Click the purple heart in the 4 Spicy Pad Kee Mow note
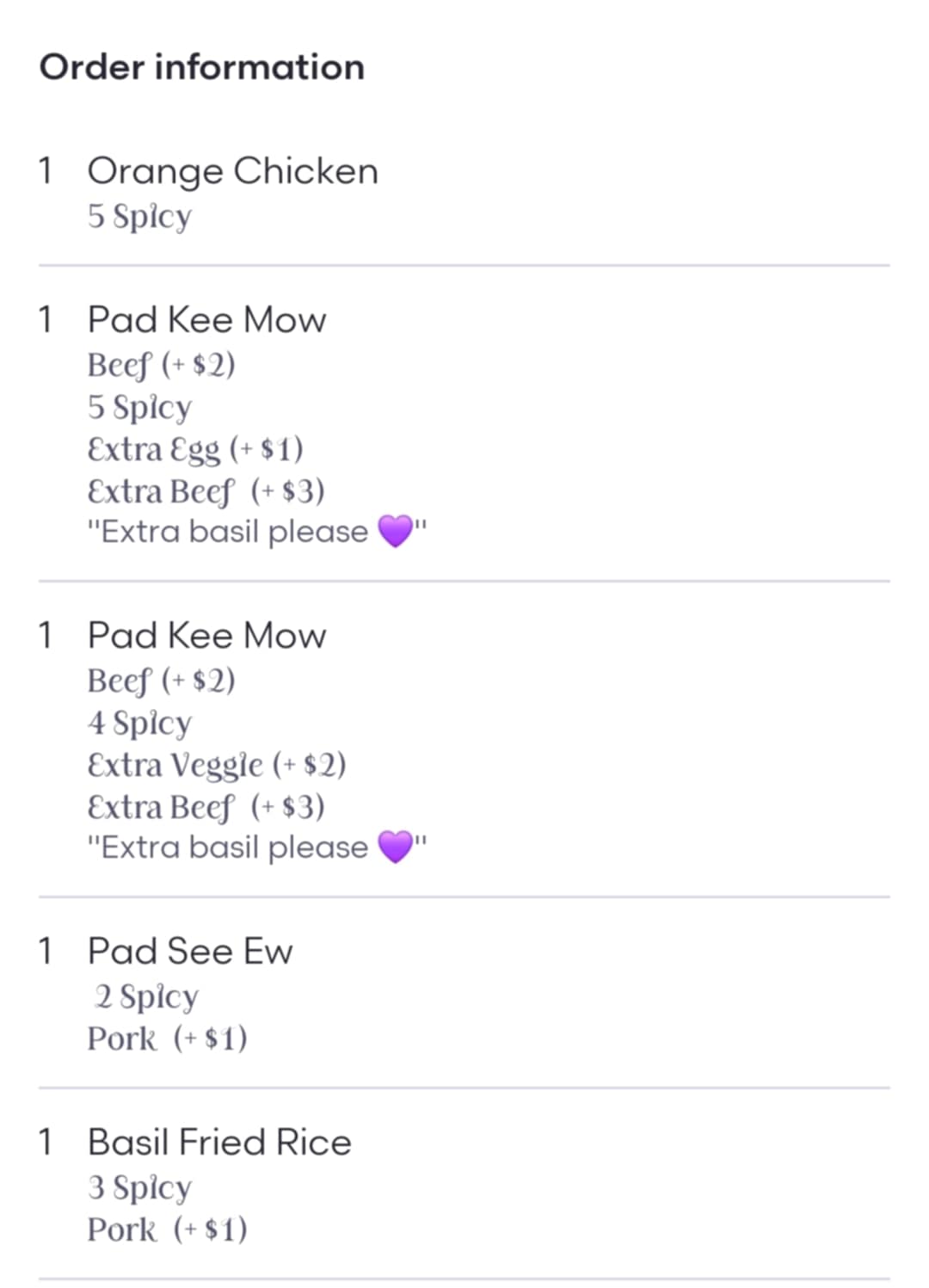Viewport: 929px width, 1288px height. (x=396, y=847)
